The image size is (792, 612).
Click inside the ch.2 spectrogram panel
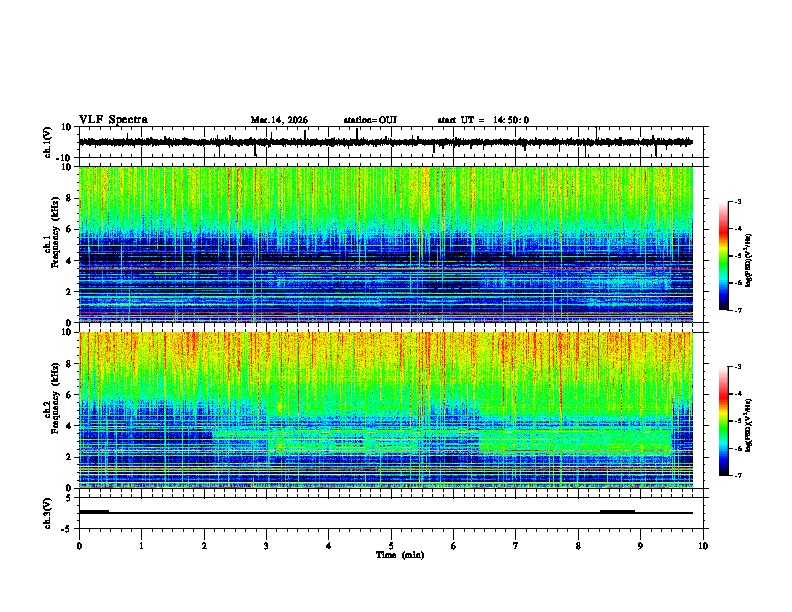[x=385, y=410]
